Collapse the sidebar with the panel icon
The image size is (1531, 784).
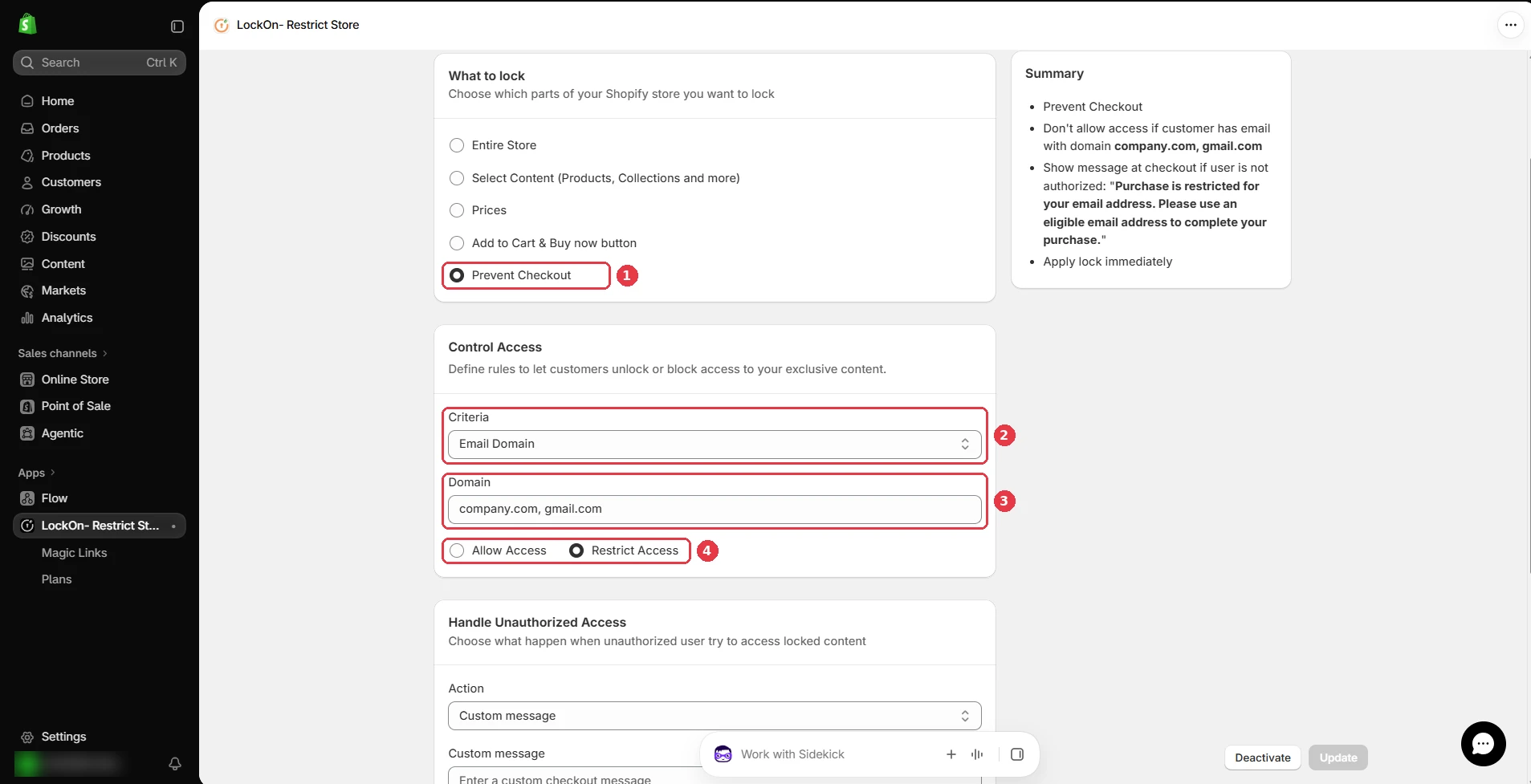pos(177,26)
